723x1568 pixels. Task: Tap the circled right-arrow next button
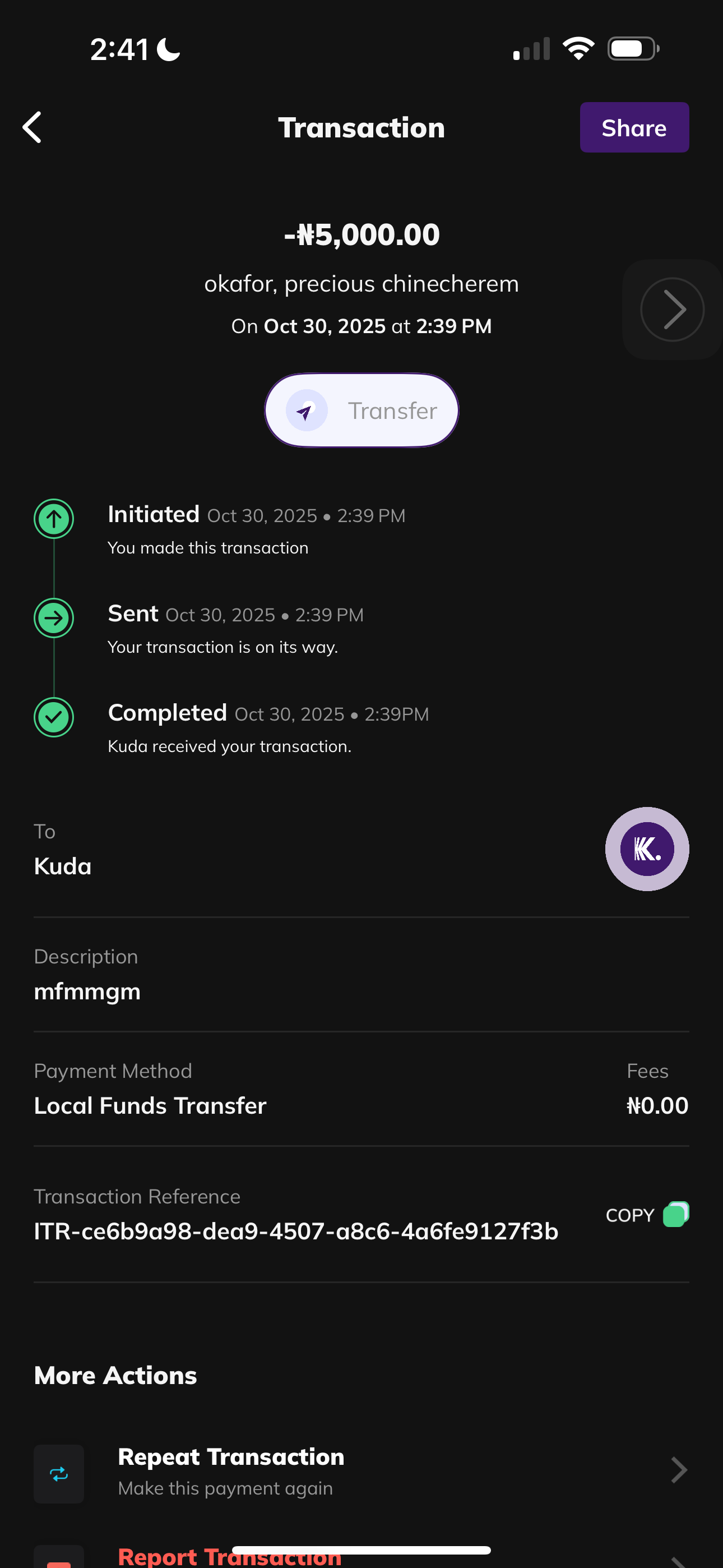(672, 309)
